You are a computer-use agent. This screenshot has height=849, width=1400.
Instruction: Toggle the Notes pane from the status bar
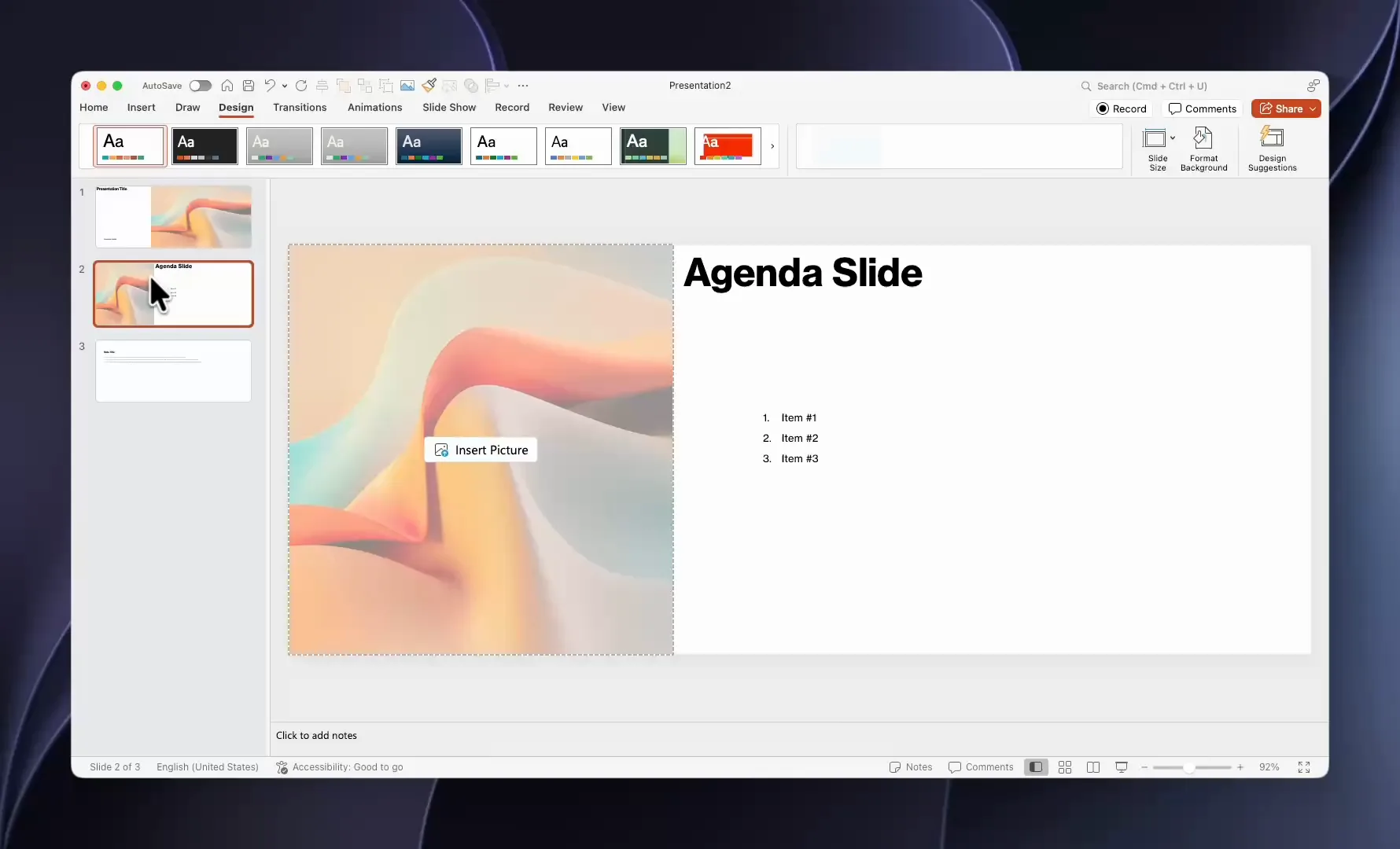point(910,767)
